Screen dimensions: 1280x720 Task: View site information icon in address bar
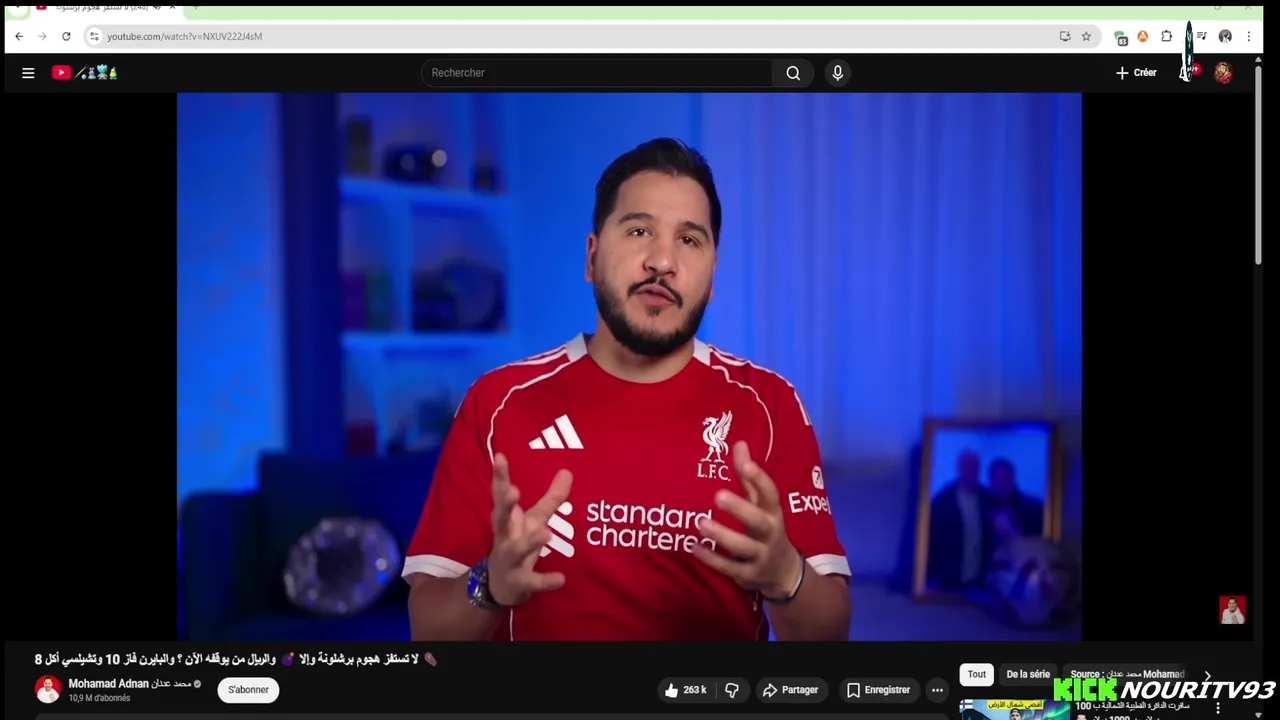tap(94, 36)
